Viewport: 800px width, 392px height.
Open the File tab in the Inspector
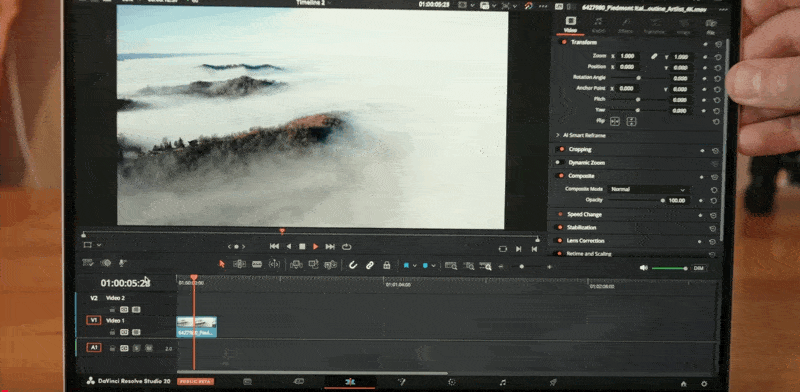[710, 26]
